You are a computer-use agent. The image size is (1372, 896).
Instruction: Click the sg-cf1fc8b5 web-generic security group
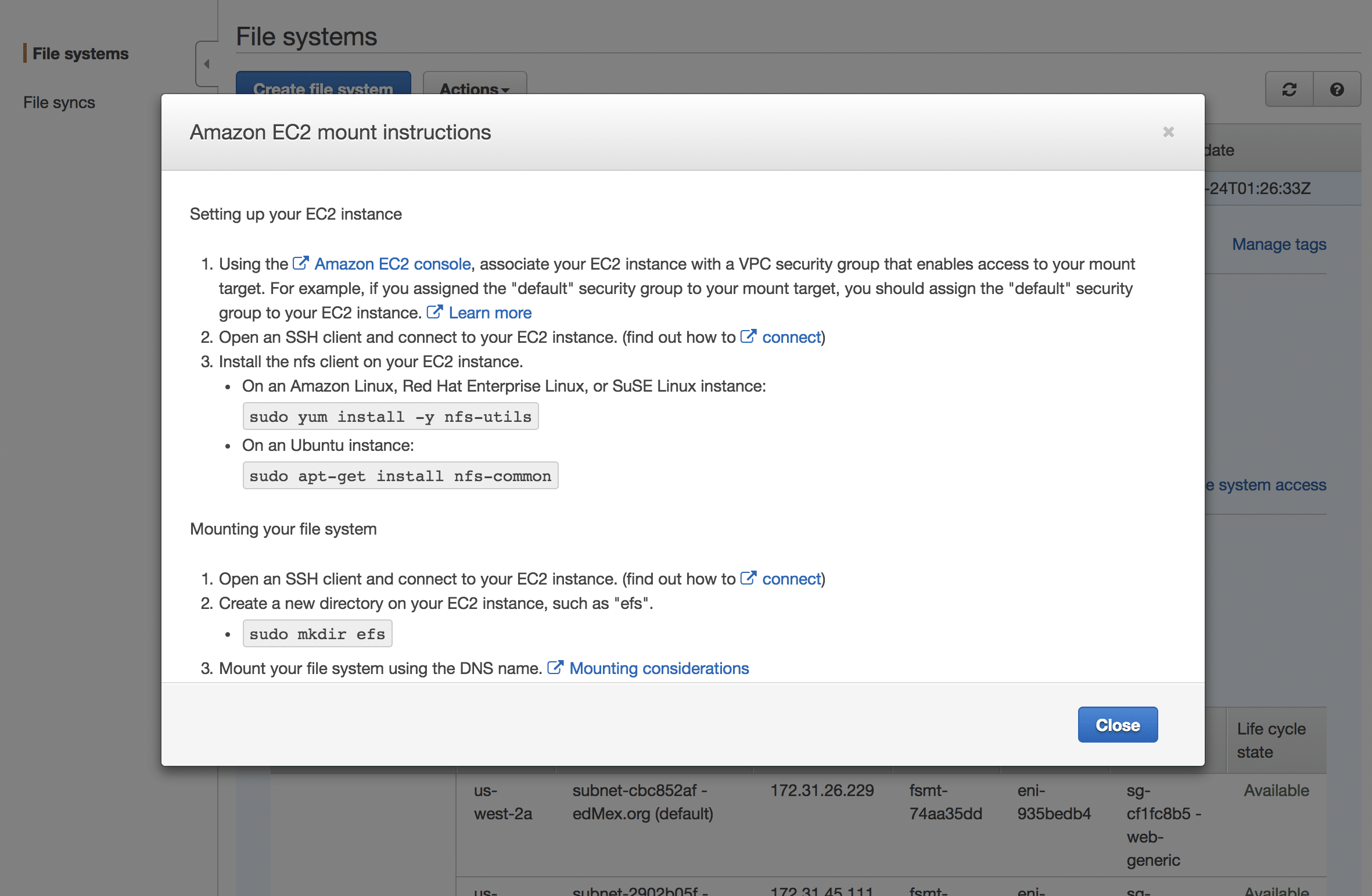tap(1163, 825)
